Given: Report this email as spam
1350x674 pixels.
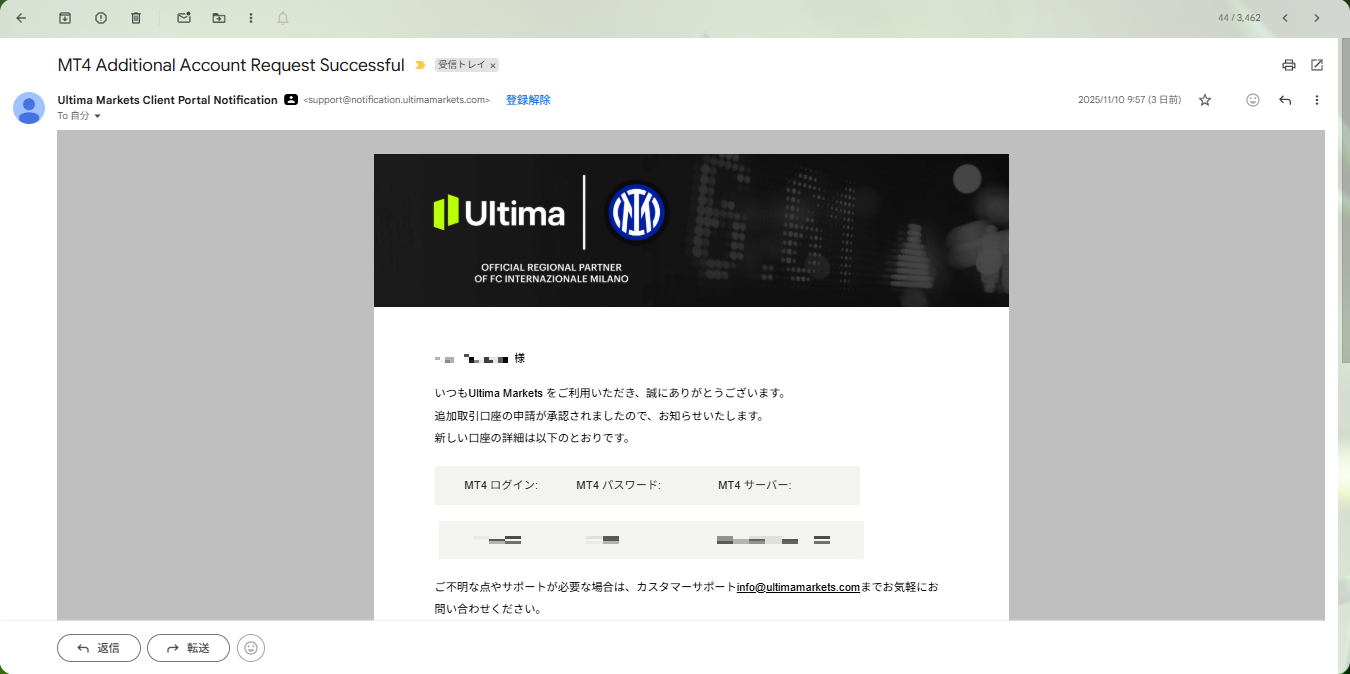Looking at the screenshot, I should pyautogui.click(x=101, y=18).
